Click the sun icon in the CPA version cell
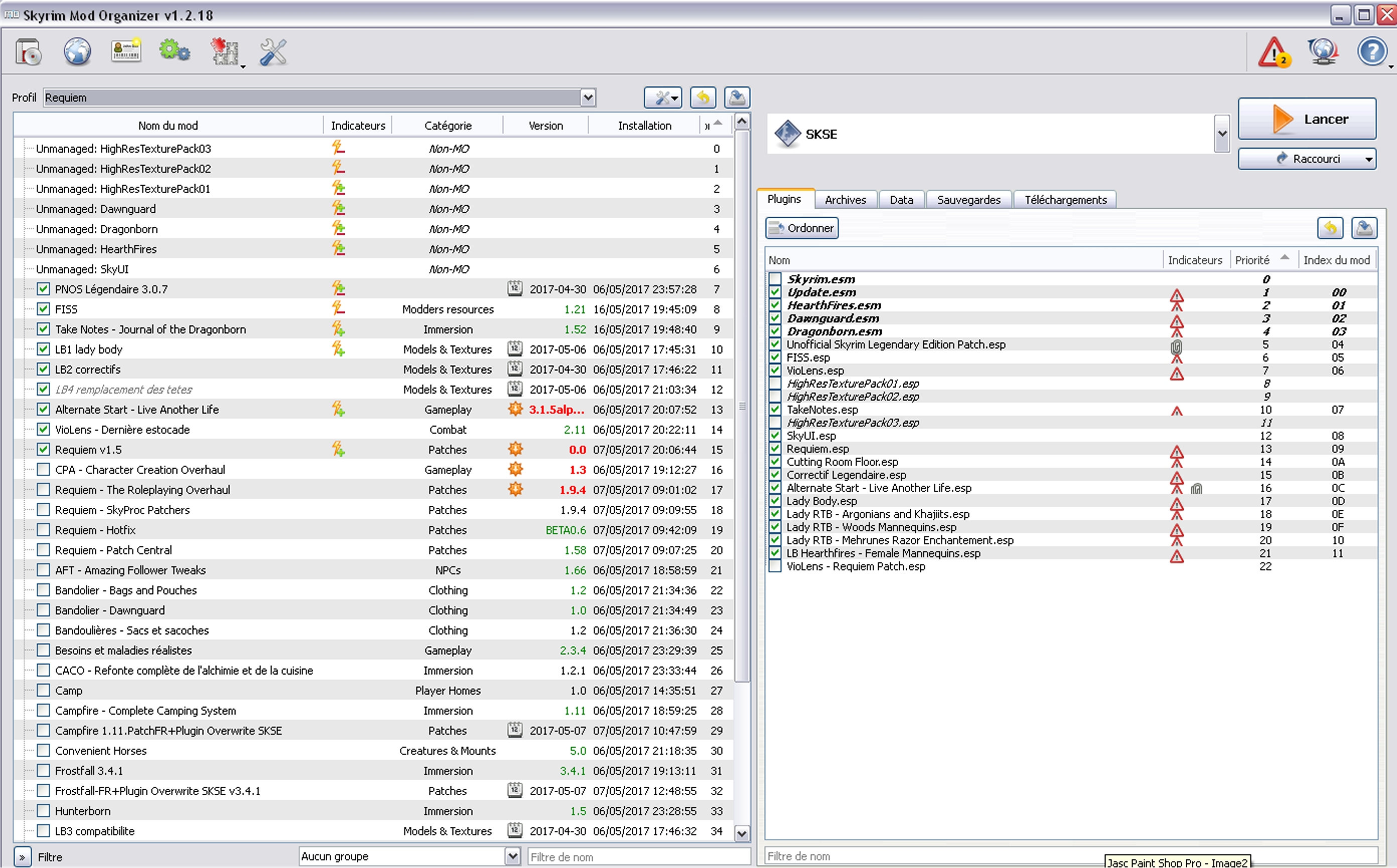This screenshot has width=1397, height=868. [516, 469]
